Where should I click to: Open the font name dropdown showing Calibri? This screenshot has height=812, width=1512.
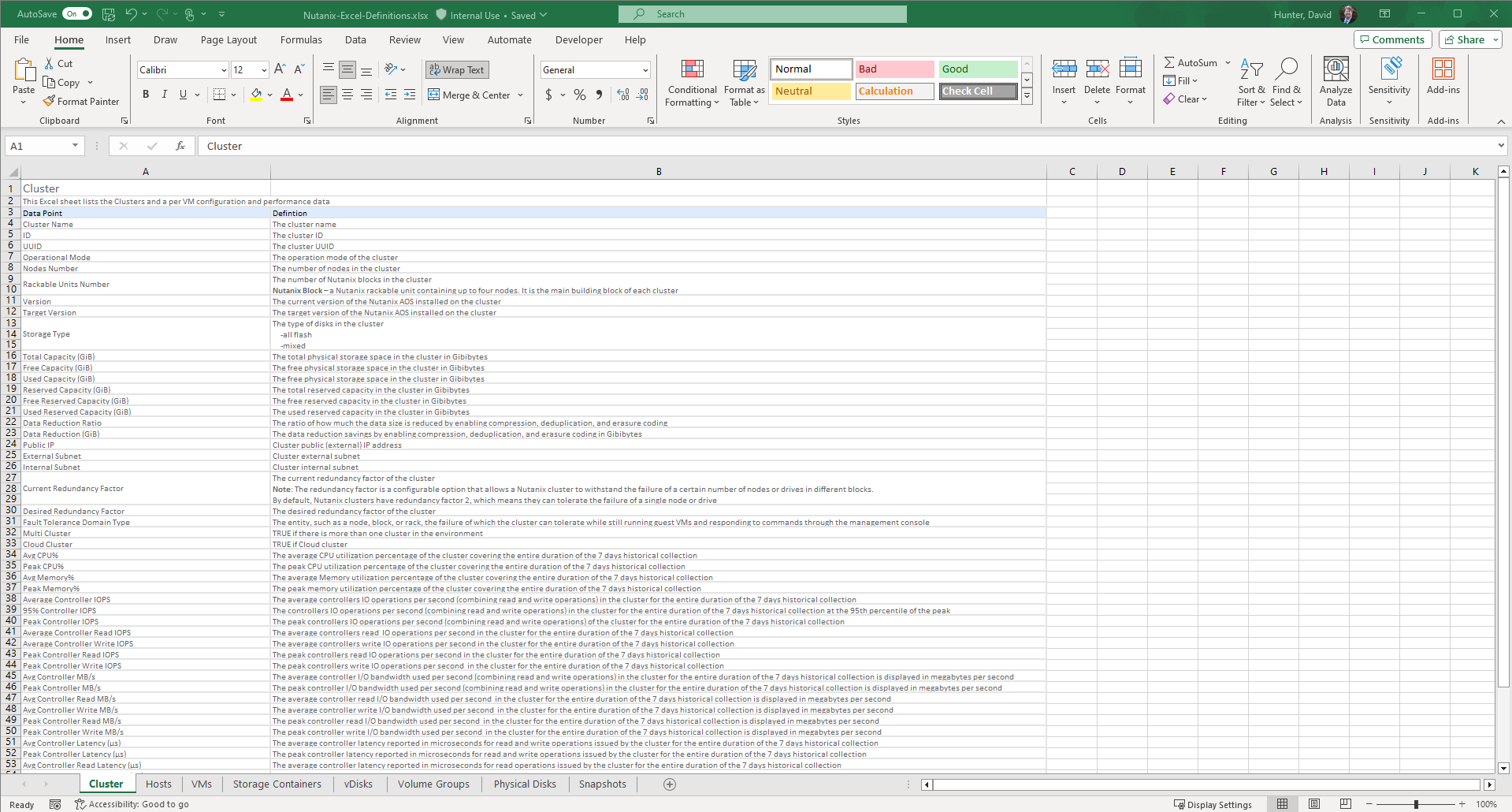[x=224, y=70]
